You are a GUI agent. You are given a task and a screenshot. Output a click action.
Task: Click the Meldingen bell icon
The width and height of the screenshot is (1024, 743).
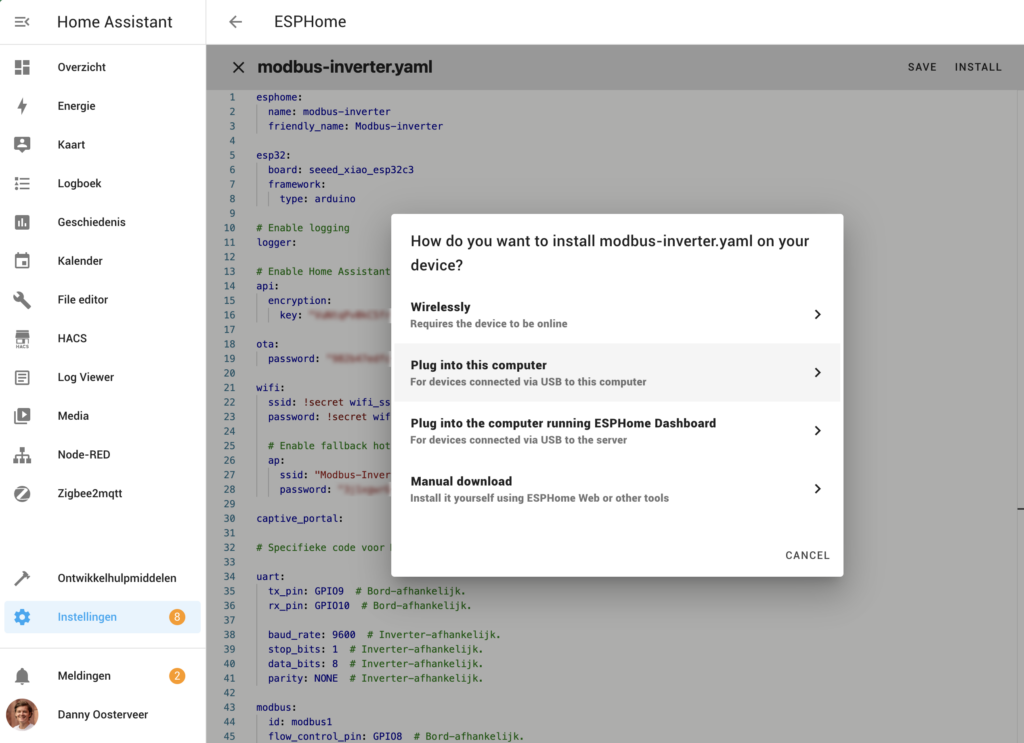tap(22, 676)
